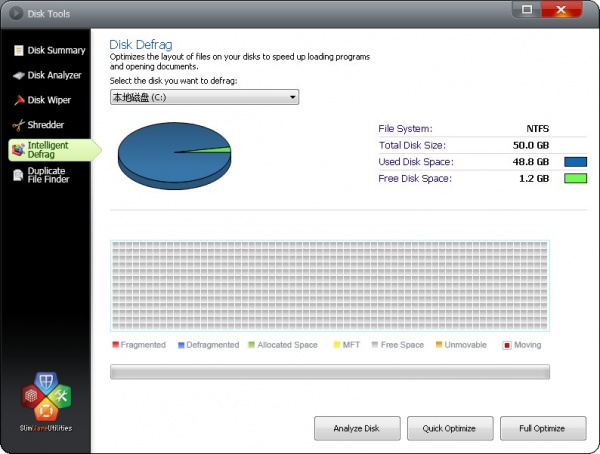Click the green Free Disk Space swatch
The width and height of the screenshot is (600, 454).
(575, 179)
